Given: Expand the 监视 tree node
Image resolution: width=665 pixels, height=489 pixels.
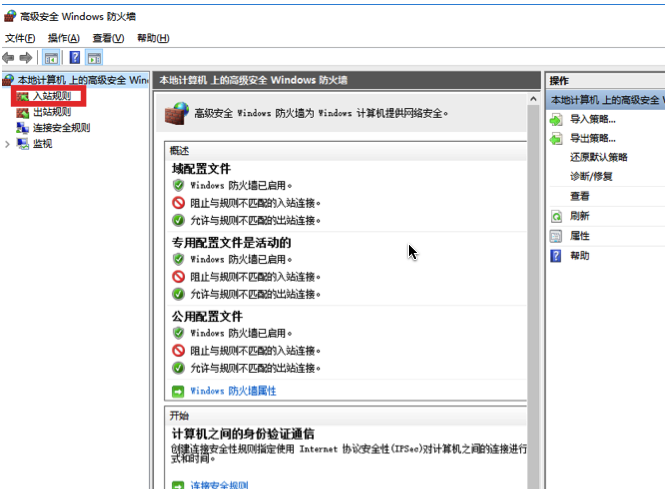Looking at the screenshot, I should click(x=7, y=144).
